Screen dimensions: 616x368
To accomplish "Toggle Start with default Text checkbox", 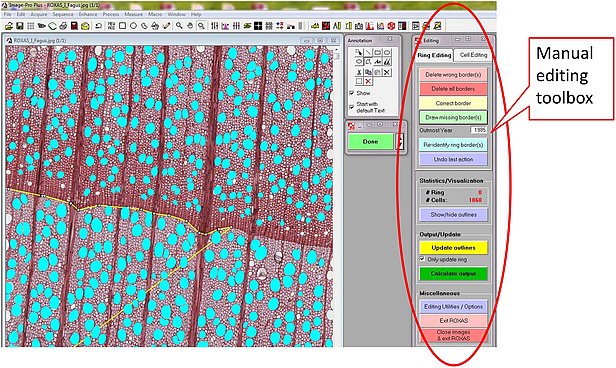I will tap(352, 106).
